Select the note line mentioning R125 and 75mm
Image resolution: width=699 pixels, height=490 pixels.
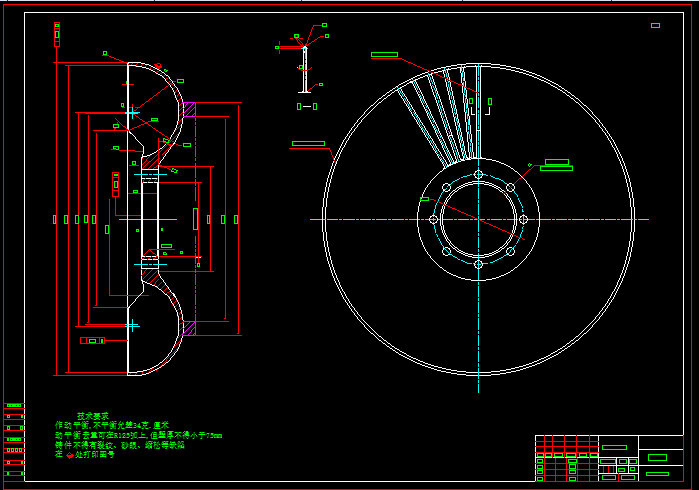(x=138, y=435)
